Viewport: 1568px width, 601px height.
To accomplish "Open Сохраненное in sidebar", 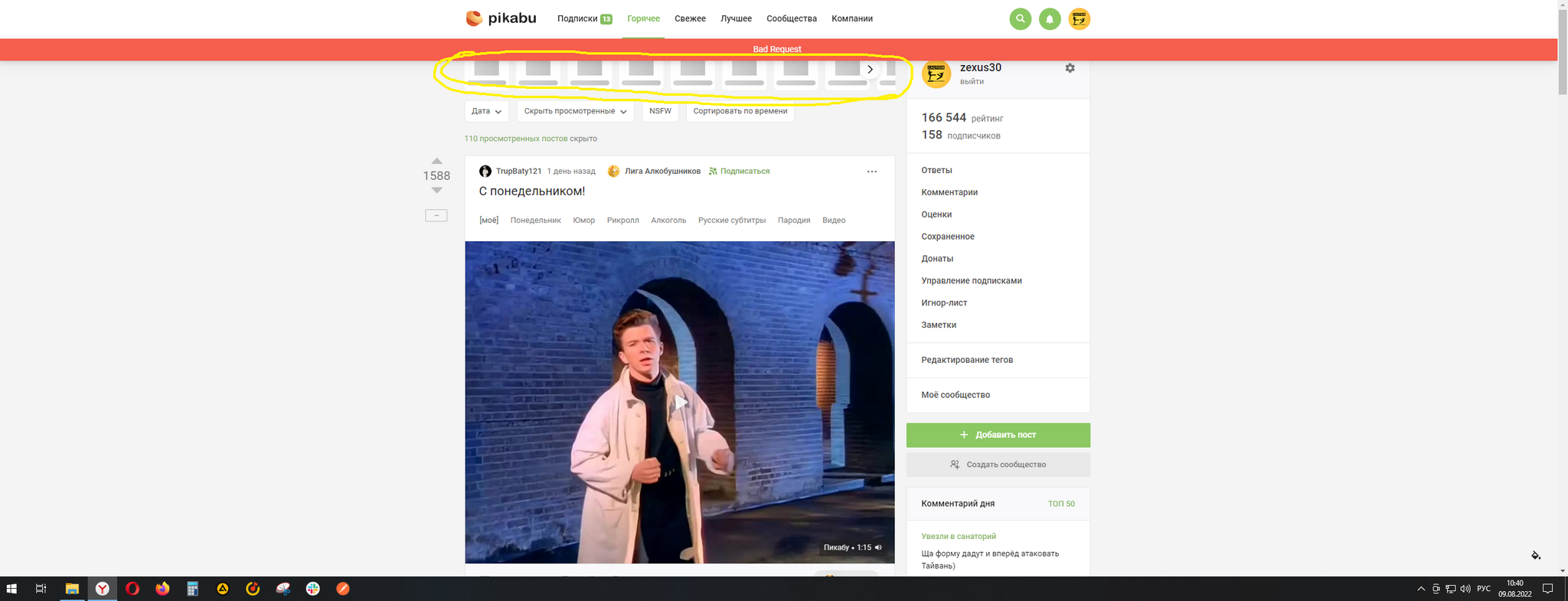I will click(948, 237).
